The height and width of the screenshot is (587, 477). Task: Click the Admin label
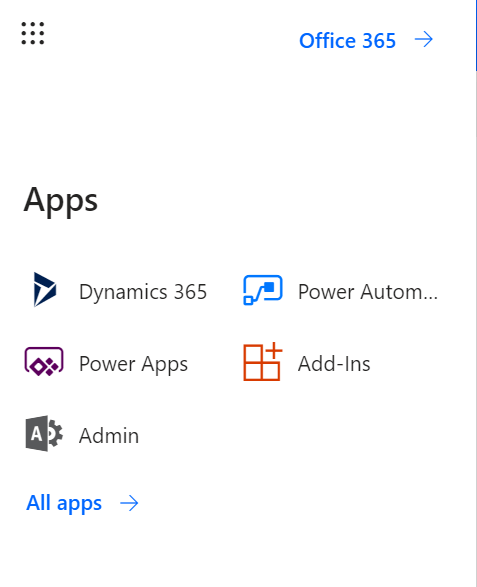(x=109, y=436)
